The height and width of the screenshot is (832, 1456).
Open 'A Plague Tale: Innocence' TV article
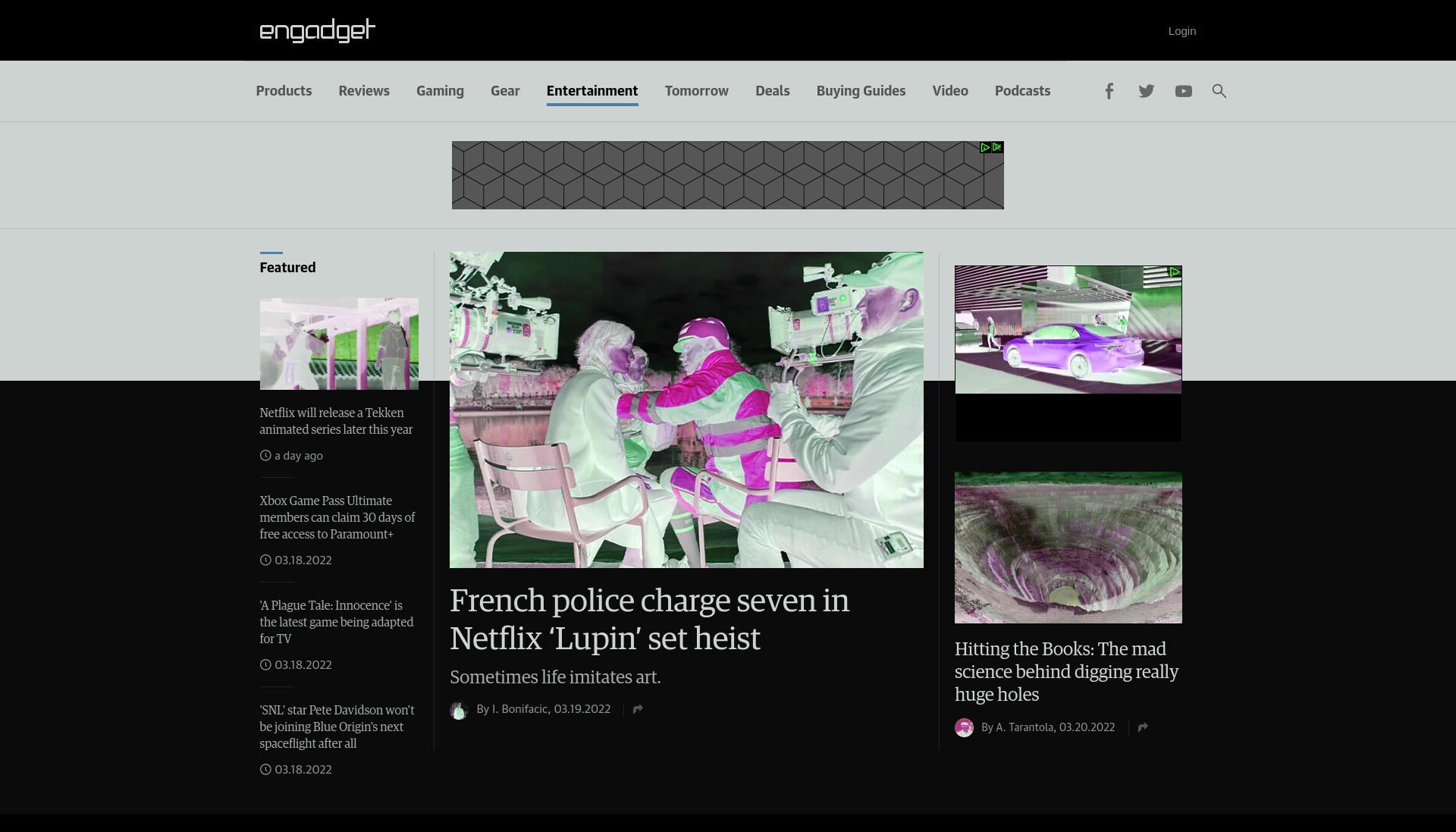(336, 622)
